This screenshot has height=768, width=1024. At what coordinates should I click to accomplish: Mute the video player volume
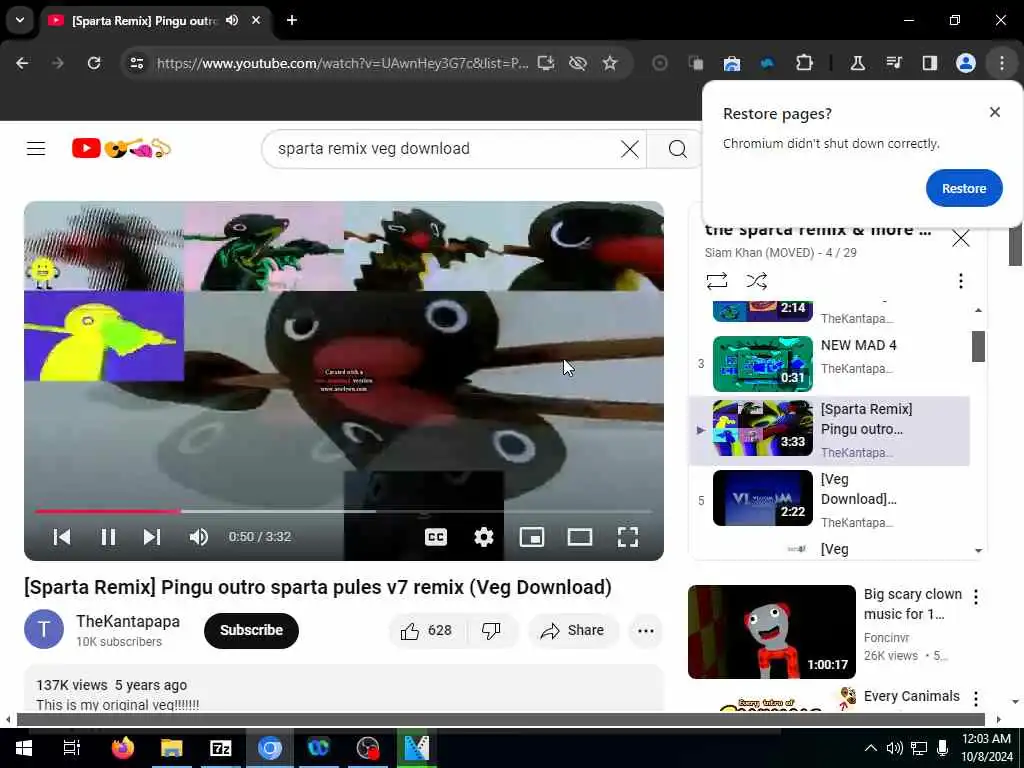pos(199,537)
